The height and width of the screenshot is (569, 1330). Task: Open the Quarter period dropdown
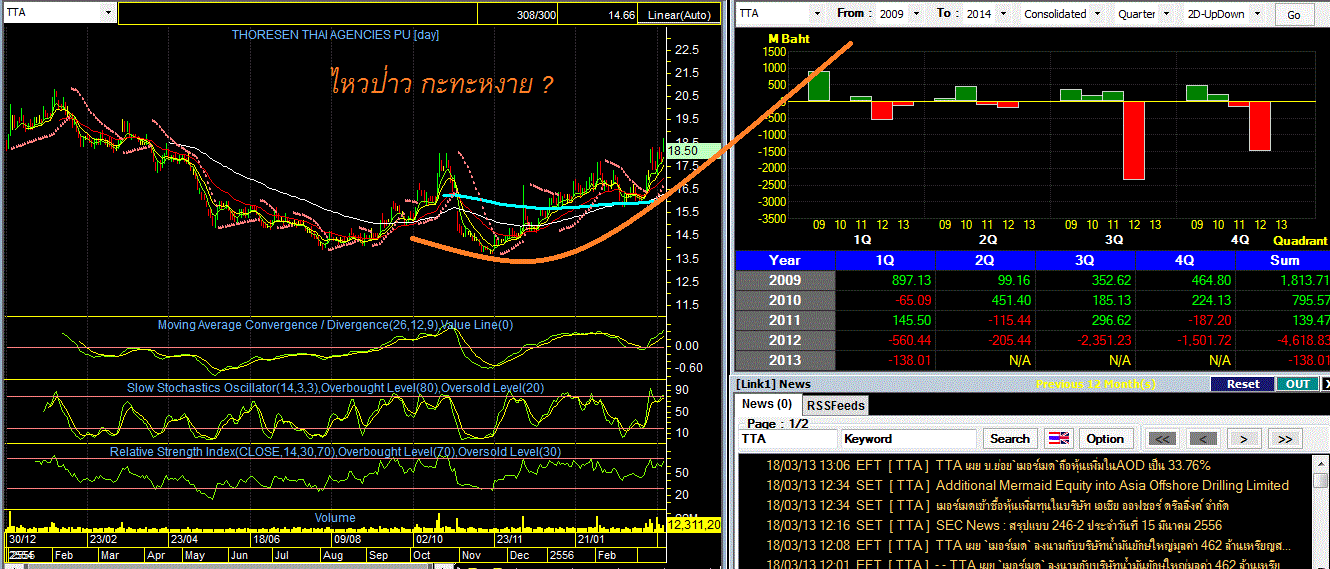click(x=1167, y=14)
